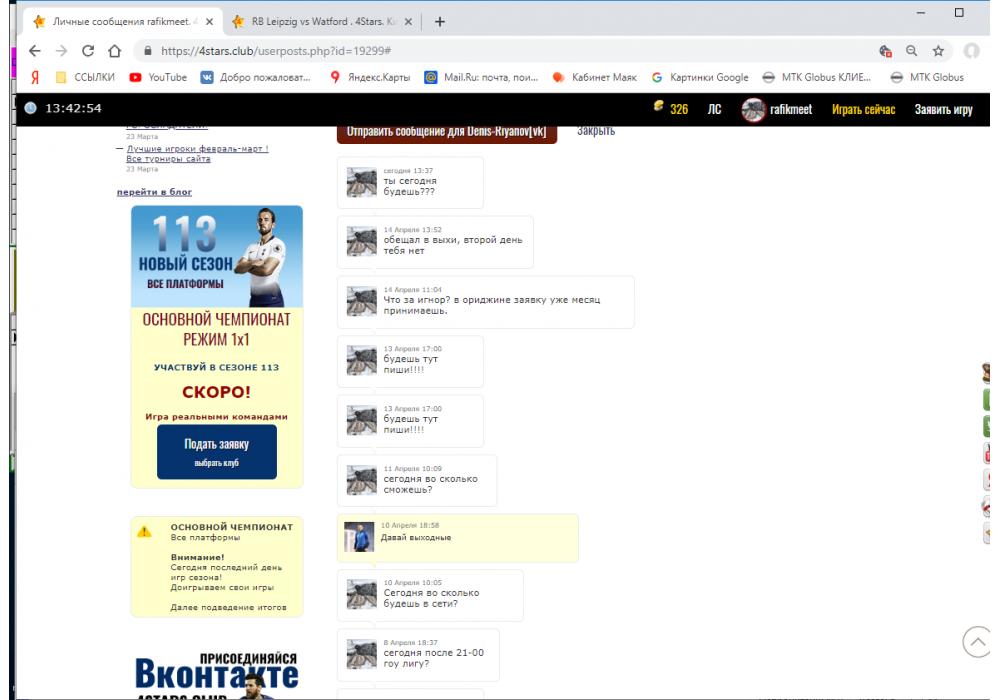
Task: Bookmark this page with the star icon
Action: [939, 50]
